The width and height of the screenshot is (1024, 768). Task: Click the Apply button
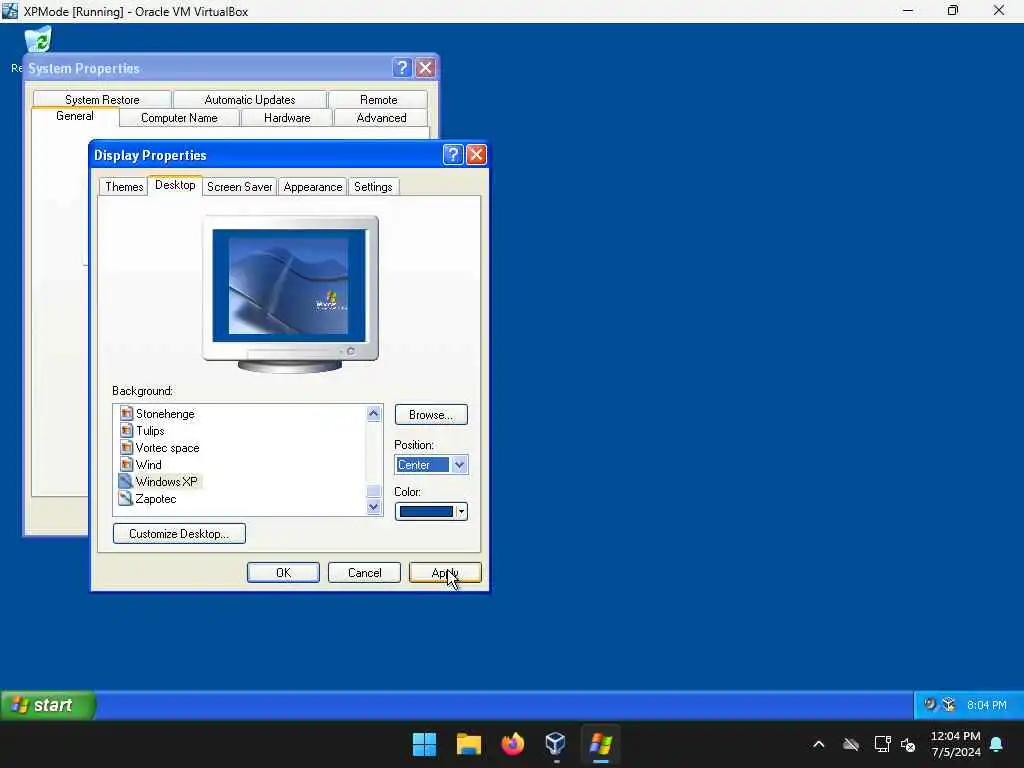[445, 573]
